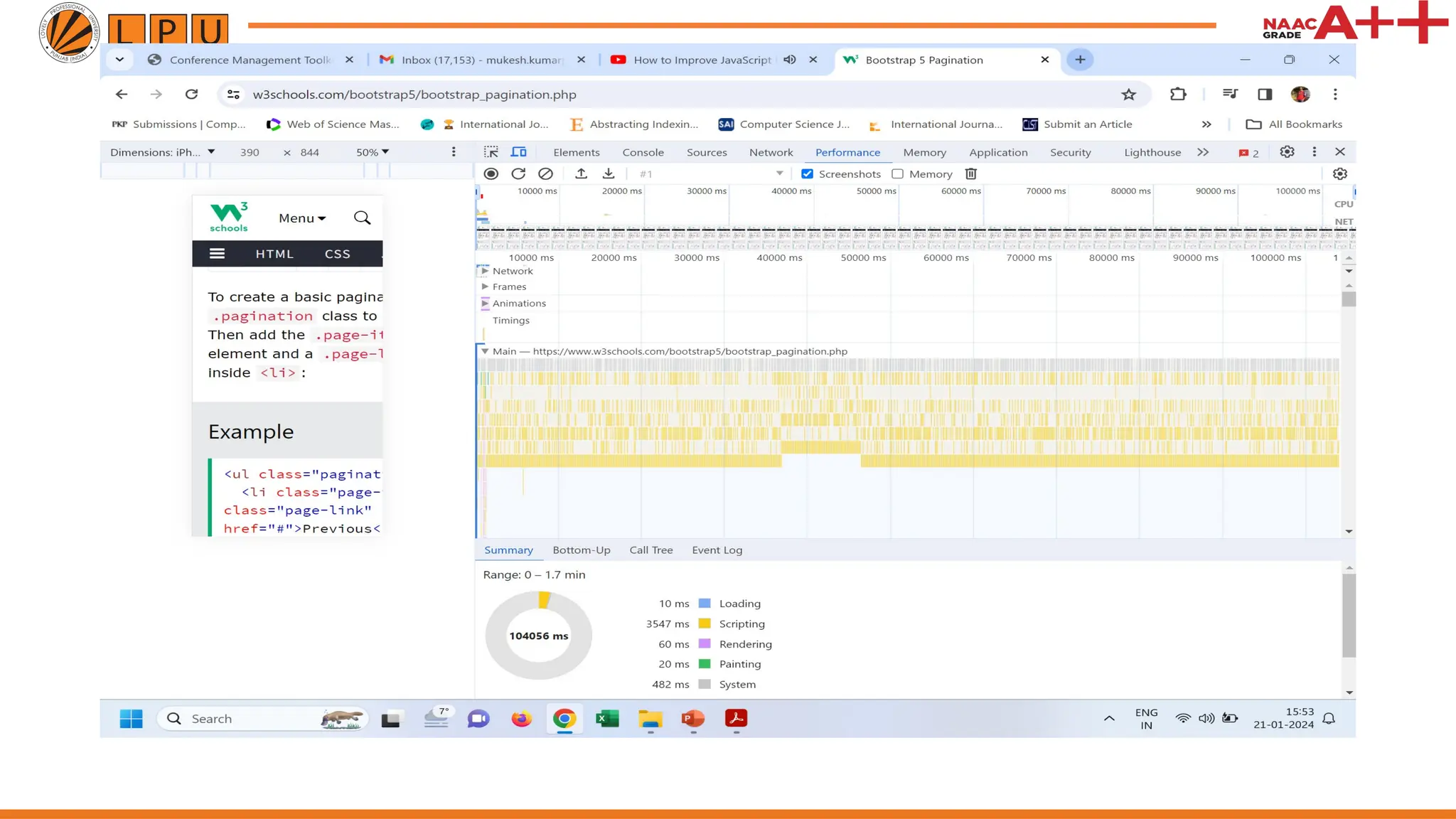Click the Record performance profile icon
The image size is (1456, 819).
tap(491, 173)
